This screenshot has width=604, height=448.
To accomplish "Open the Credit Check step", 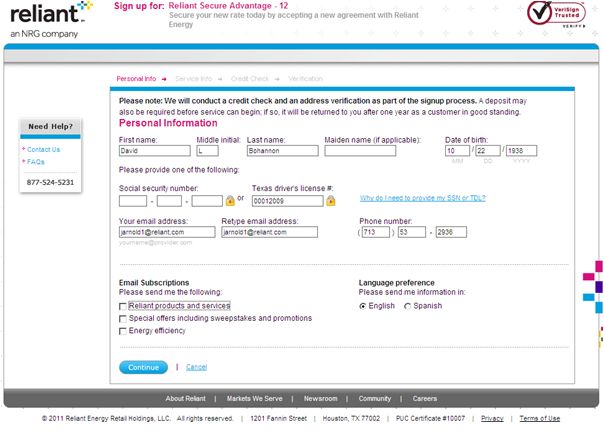I will (250, 79).
